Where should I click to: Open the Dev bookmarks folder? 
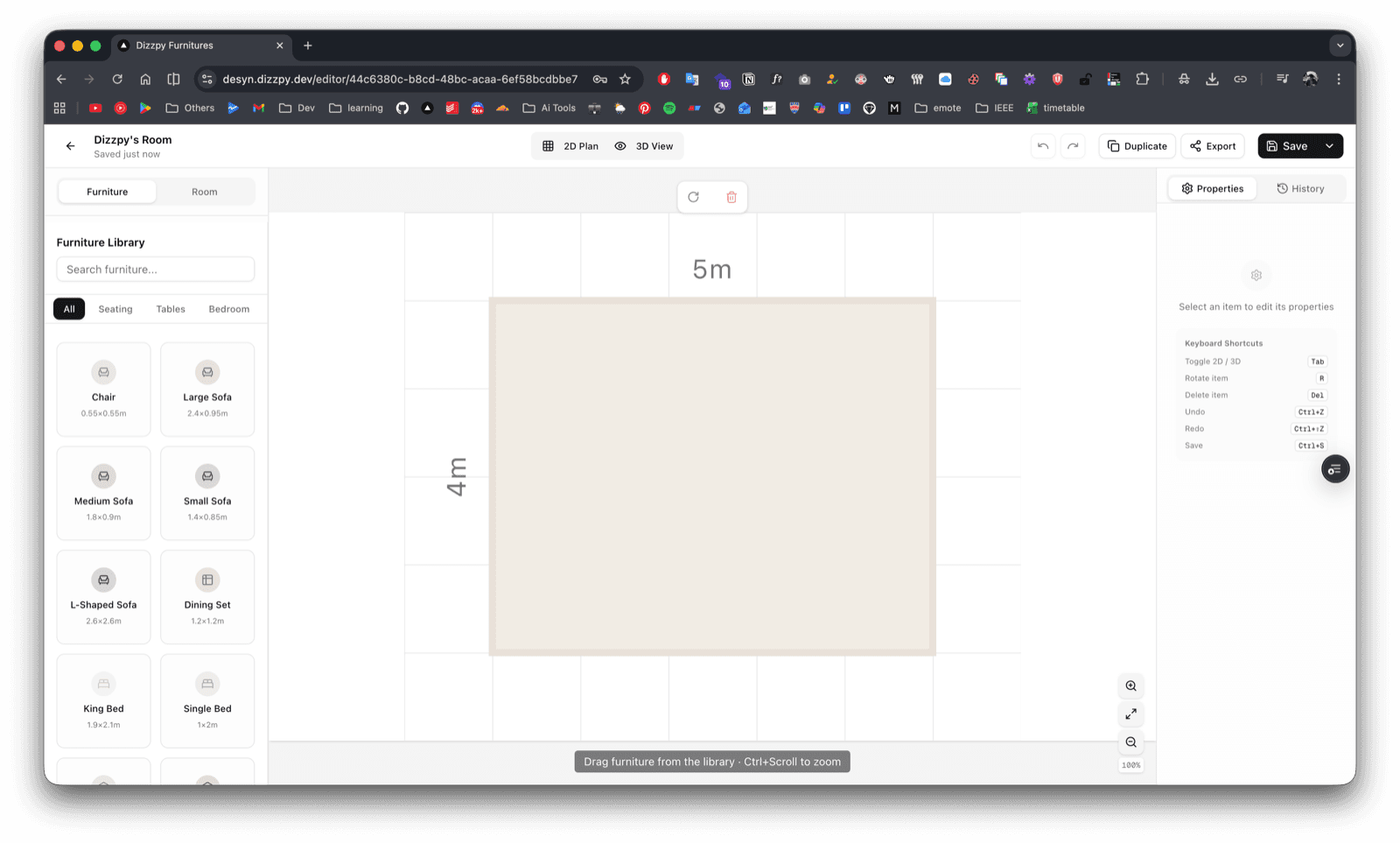[x=297, y=108]
